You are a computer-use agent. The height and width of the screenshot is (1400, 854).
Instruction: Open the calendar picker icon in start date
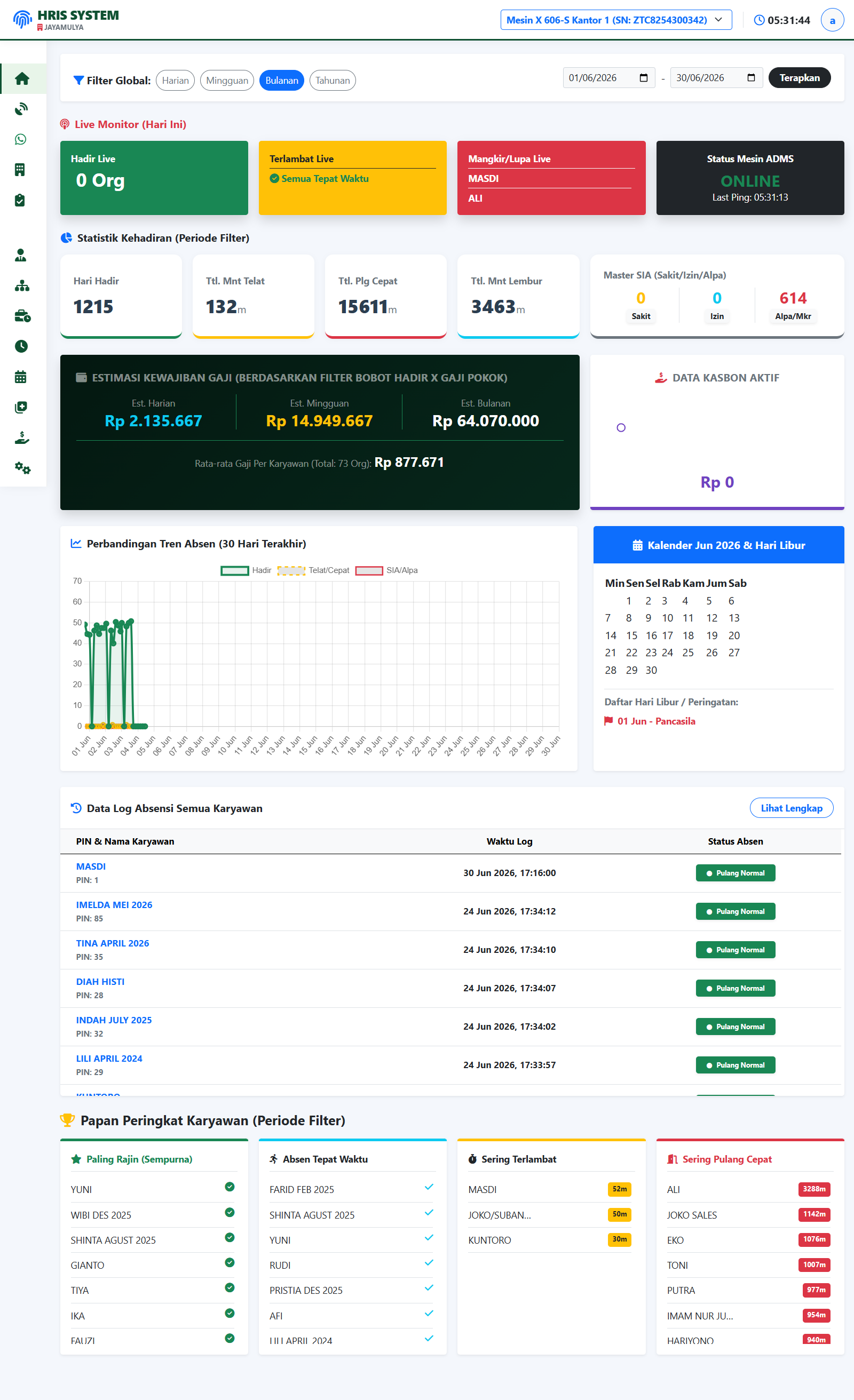pyautogui.click(x=644, y=78)
